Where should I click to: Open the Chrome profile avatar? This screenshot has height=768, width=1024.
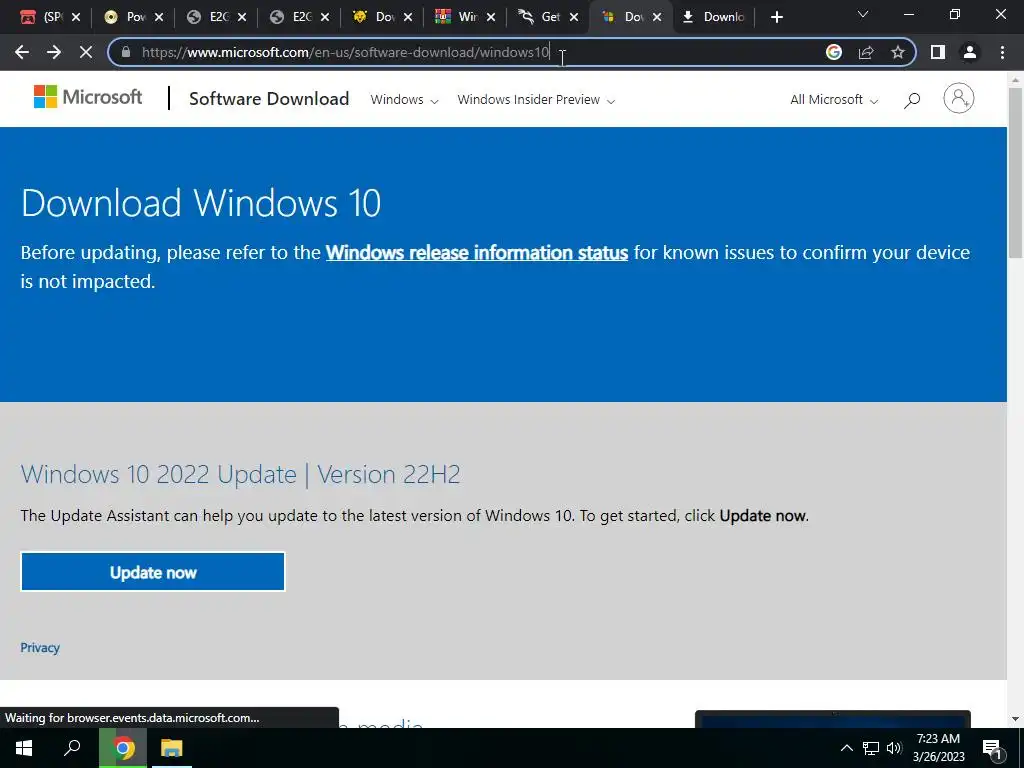pos(970,52)
